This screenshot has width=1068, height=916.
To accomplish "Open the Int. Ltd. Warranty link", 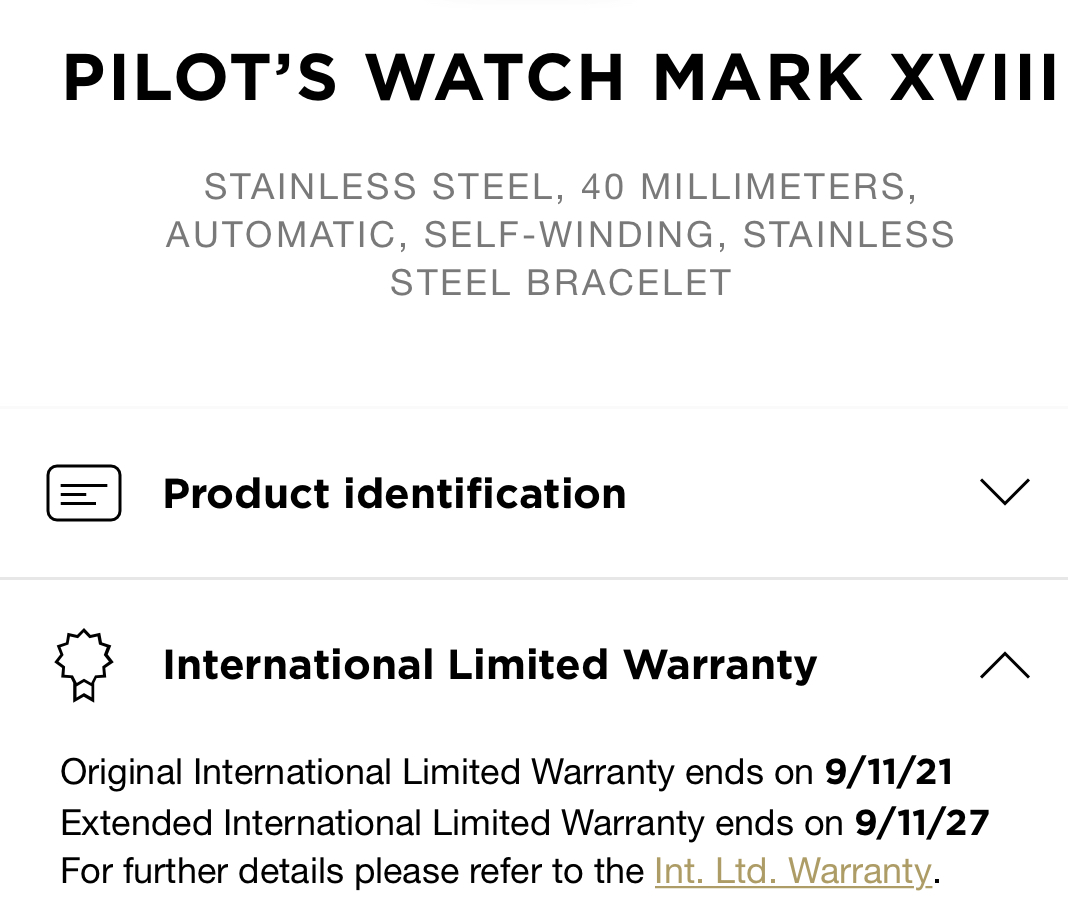I will click(793, 871).
